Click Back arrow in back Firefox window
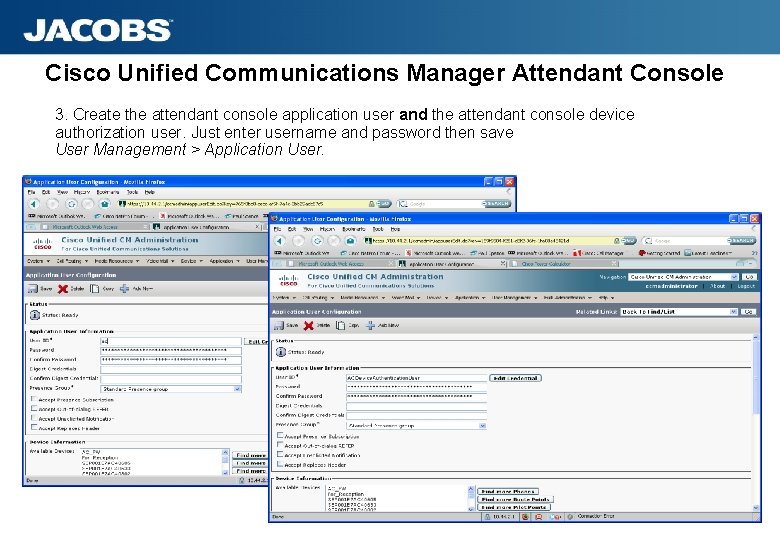 coord(34,204)
